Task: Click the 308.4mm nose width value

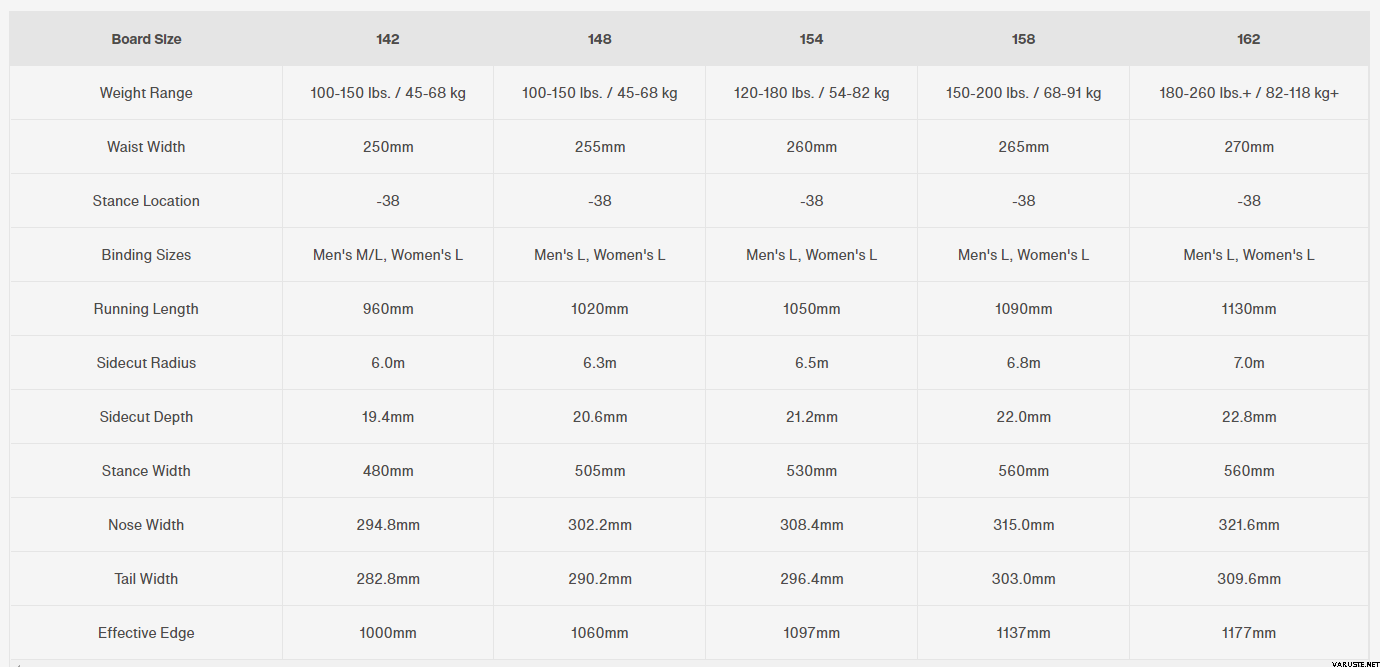Action: [812, 525]
